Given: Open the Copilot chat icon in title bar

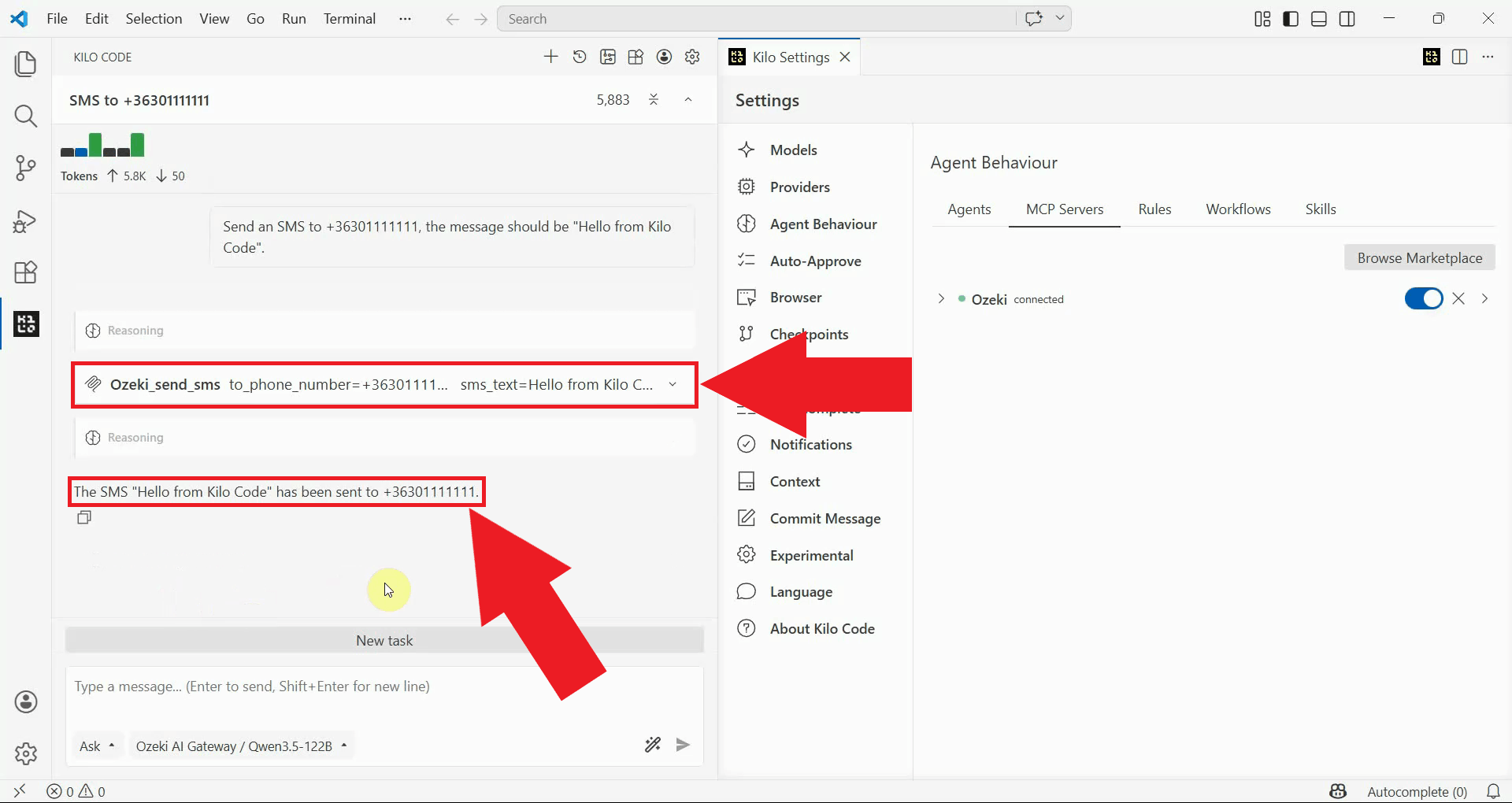Looking at the screenshot, I should coord(1034,18).
